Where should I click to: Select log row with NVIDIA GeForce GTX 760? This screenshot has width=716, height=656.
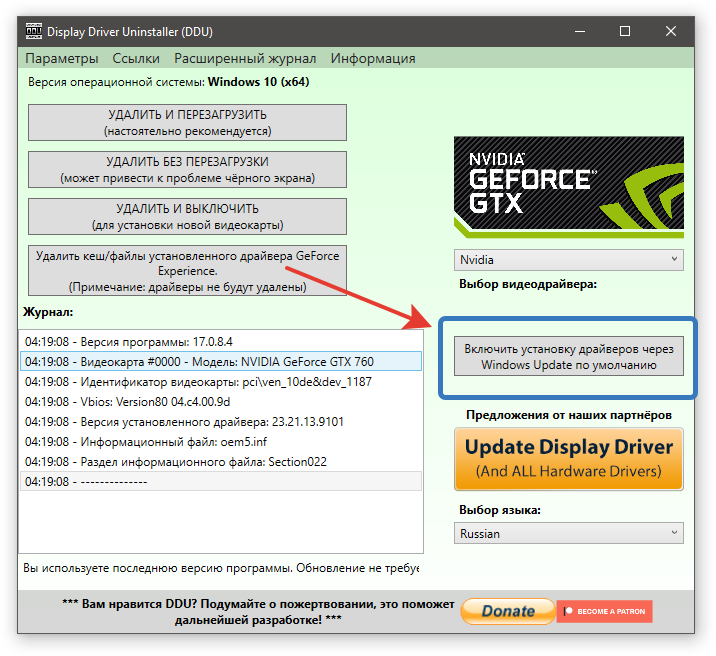[221, 362]
